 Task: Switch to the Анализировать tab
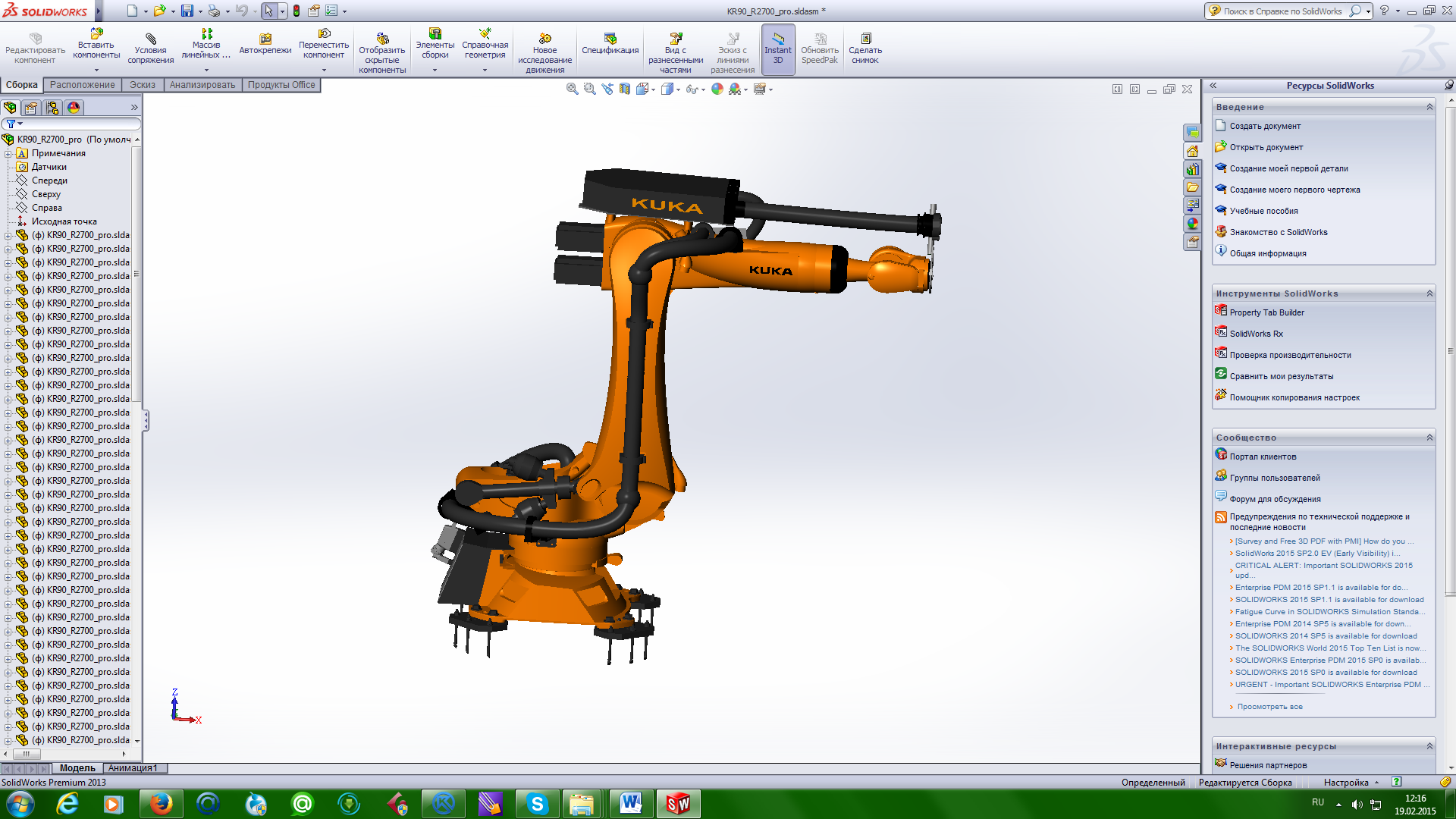point(202,85)
